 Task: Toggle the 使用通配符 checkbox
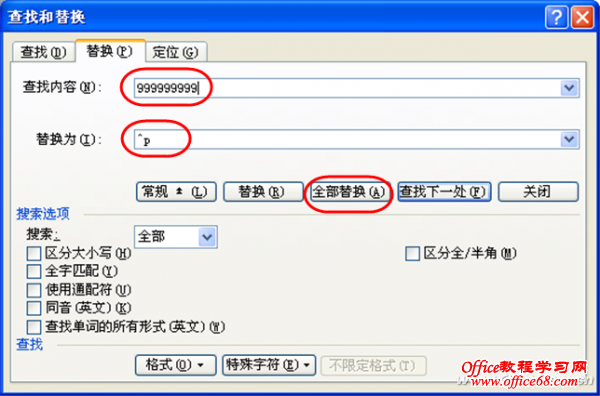(34, 290)
